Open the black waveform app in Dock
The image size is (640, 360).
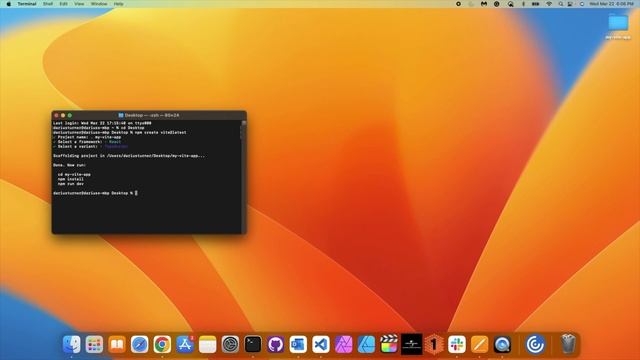pyautogui.click(x=411, y=344)
